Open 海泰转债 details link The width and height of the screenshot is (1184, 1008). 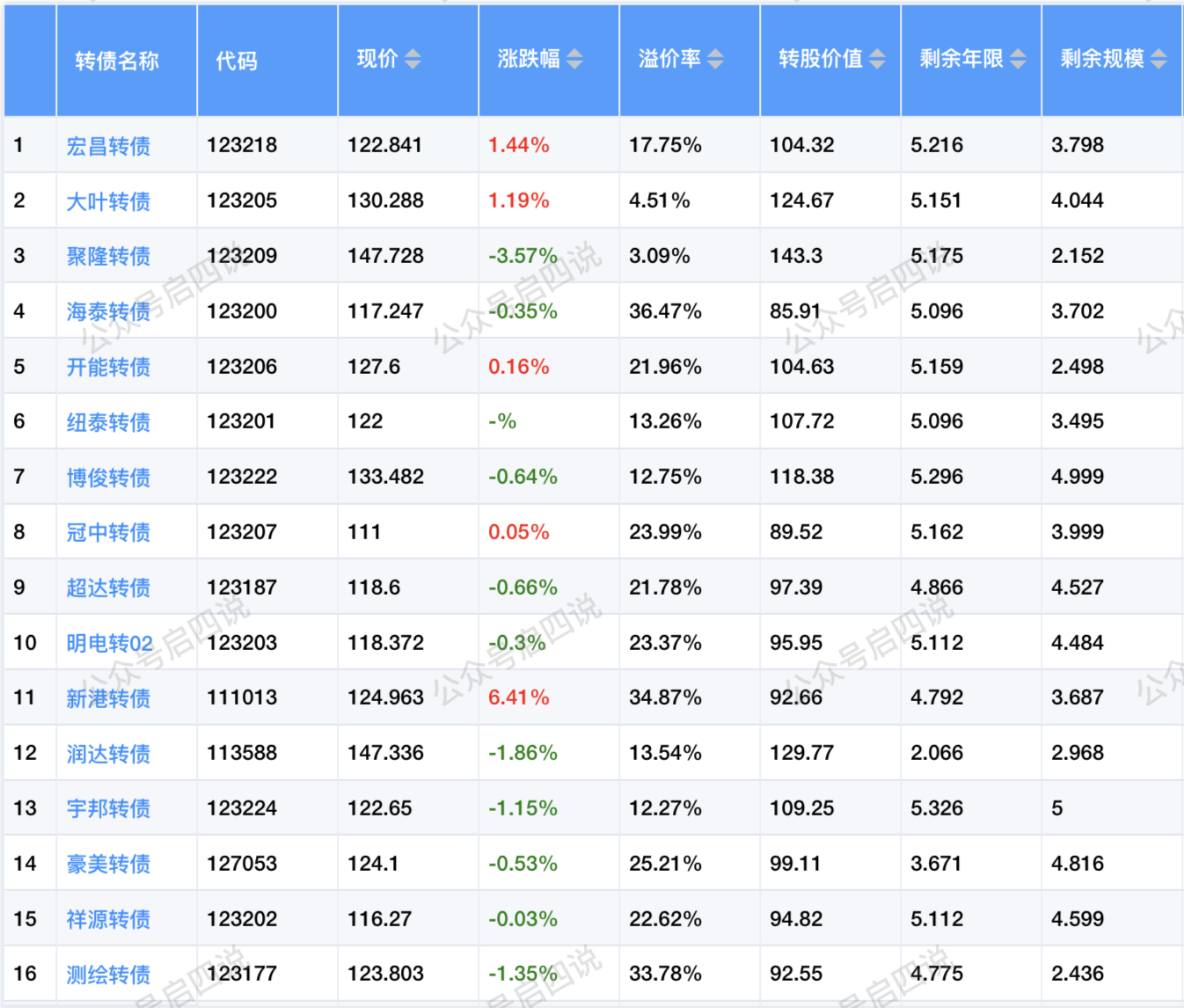108,311
